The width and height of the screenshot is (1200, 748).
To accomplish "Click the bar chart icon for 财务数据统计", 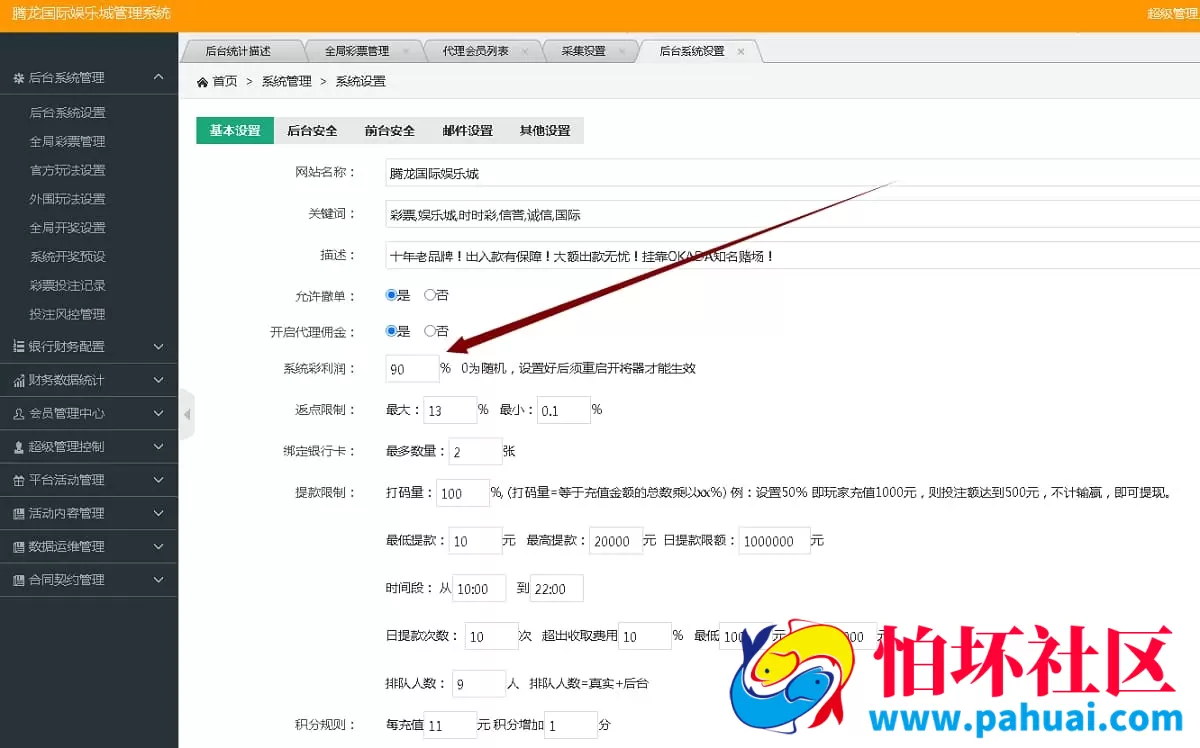I will coord(18,380).
